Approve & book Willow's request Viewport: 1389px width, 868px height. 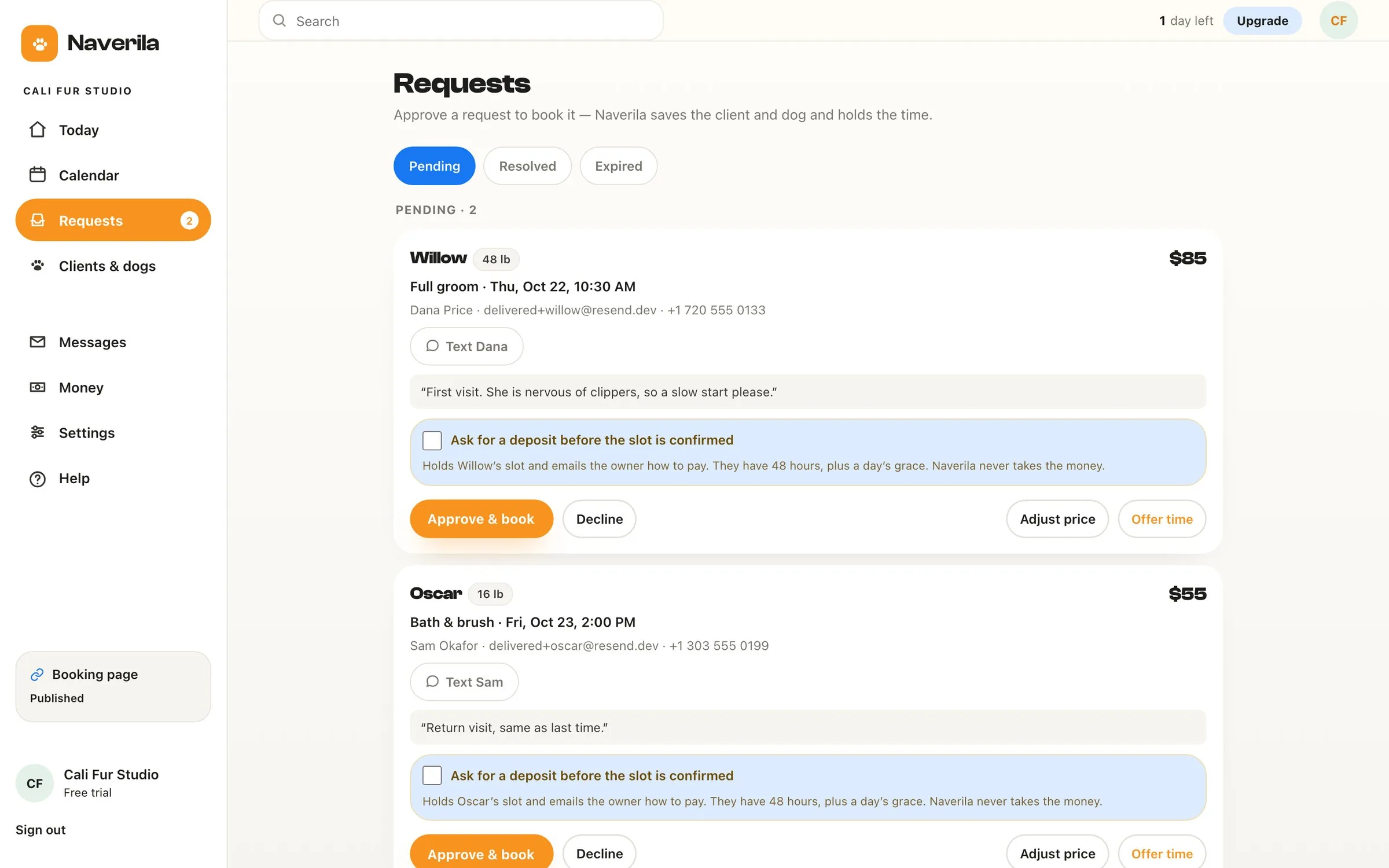click(481, 519)
